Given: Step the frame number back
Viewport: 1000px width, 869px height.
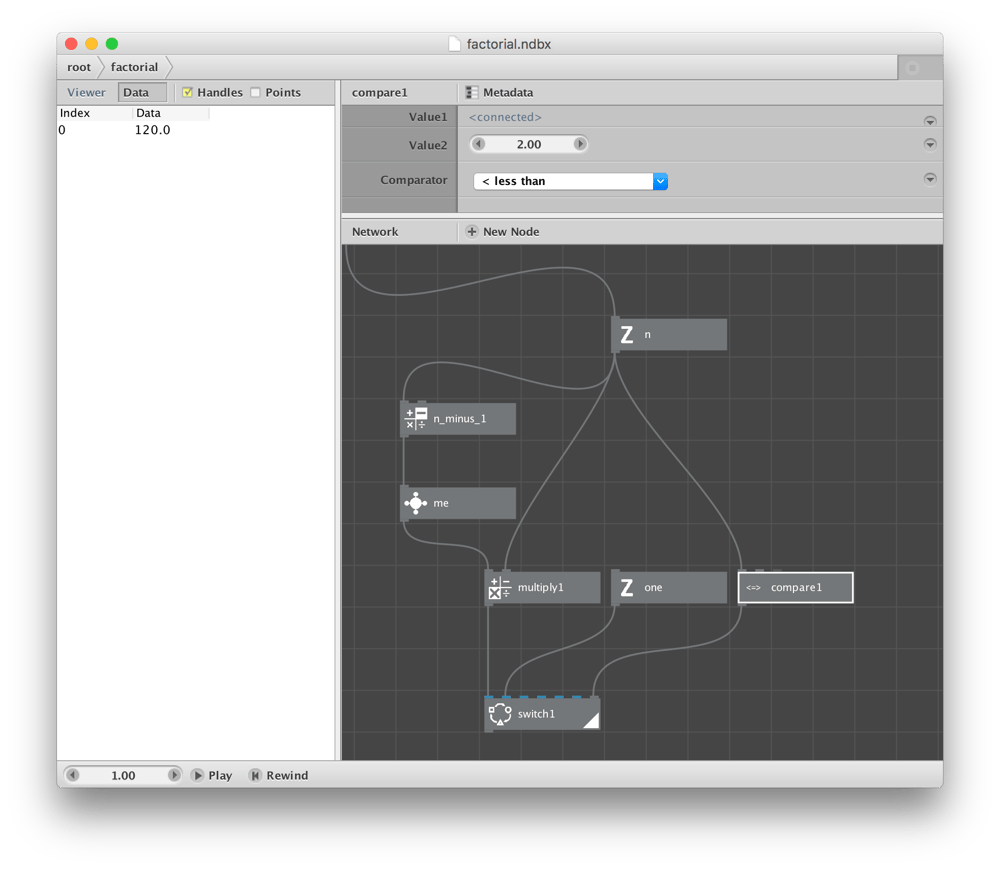Looking at the screenshot, I should [73, 775].
